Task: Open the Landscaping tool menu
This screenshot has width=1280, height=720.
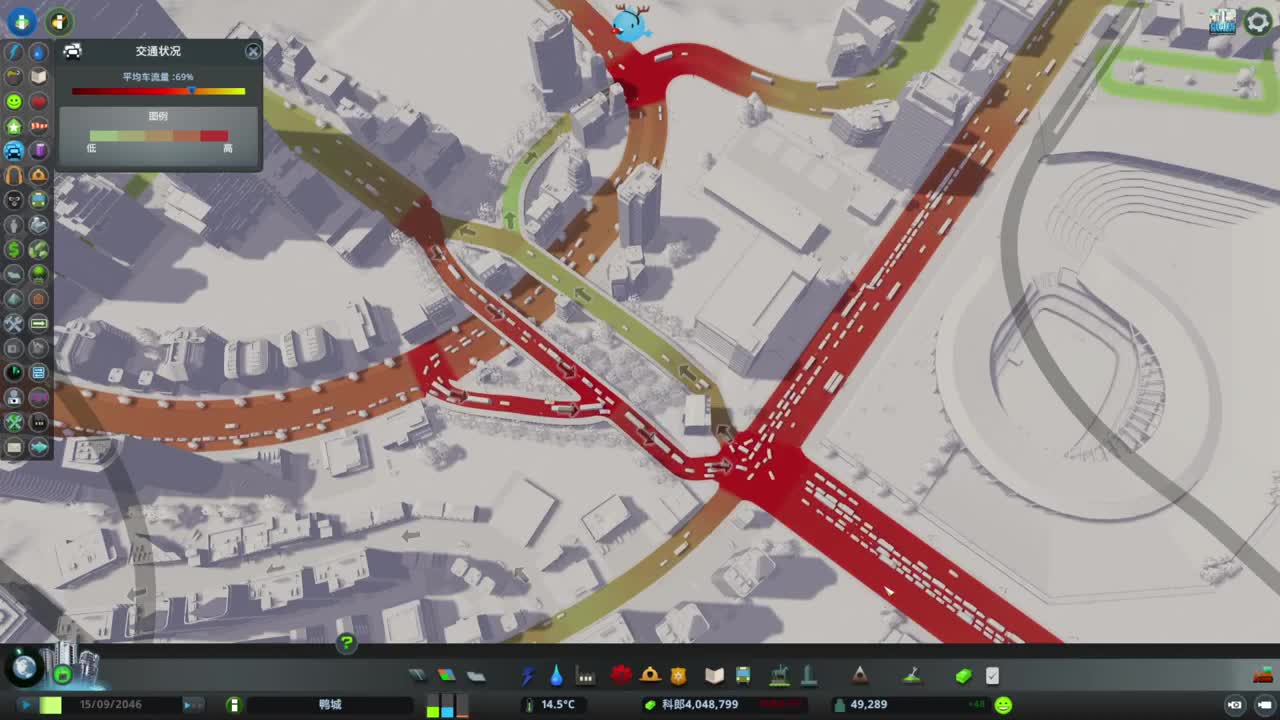Action: pyautogui.click(x=911, y=676)
